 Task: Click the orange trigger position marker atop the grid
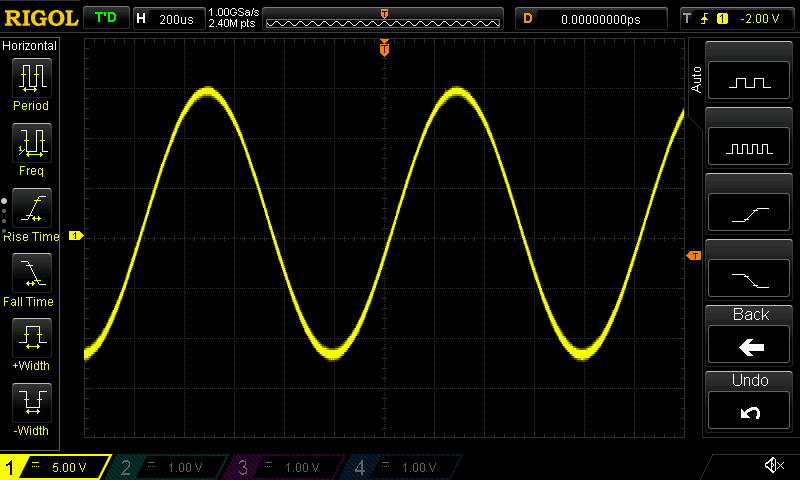[x=384, y=47]
